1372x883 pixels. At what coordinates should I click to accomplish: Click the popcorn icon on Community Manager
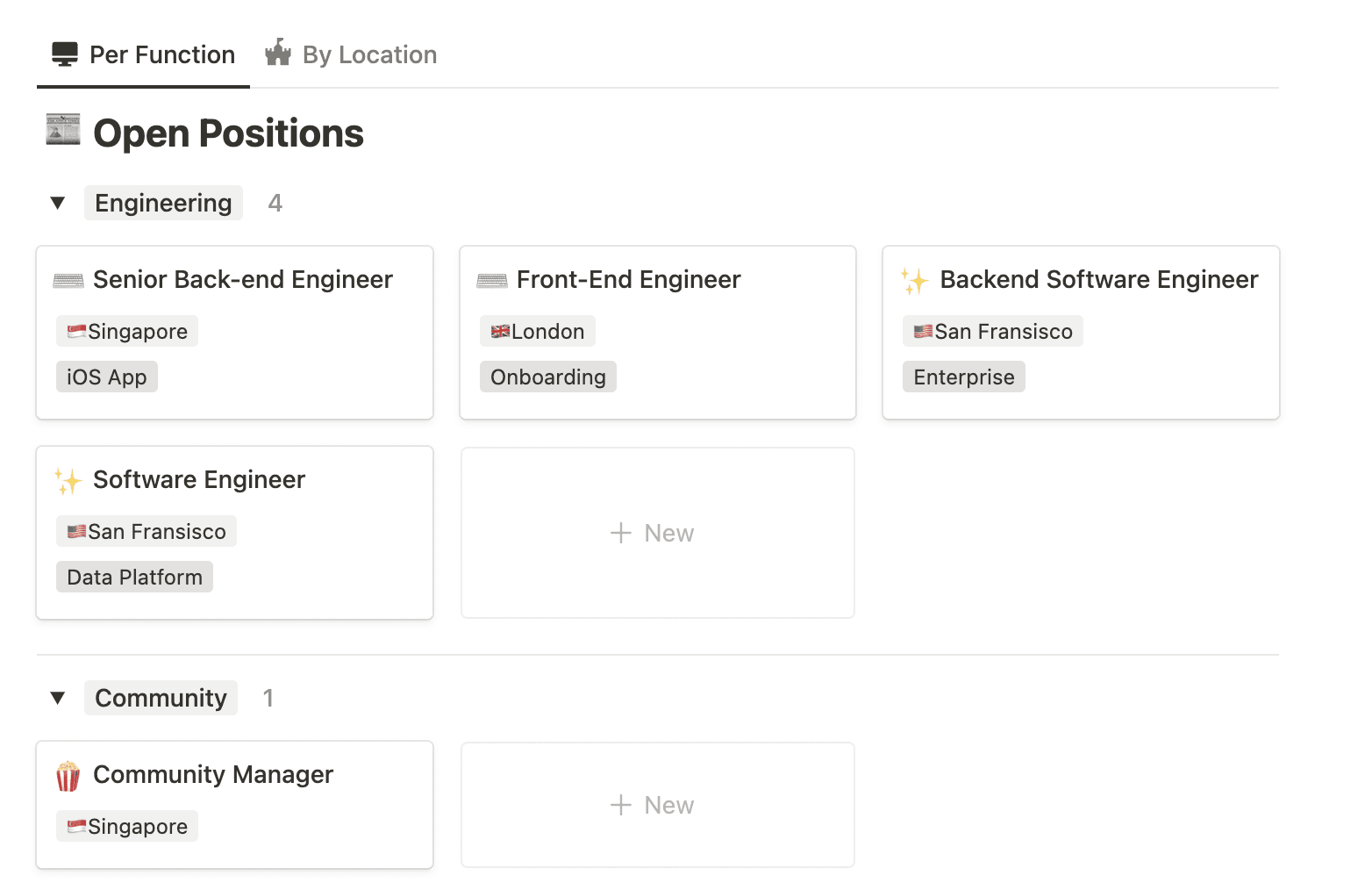click(x=68, y=776)
